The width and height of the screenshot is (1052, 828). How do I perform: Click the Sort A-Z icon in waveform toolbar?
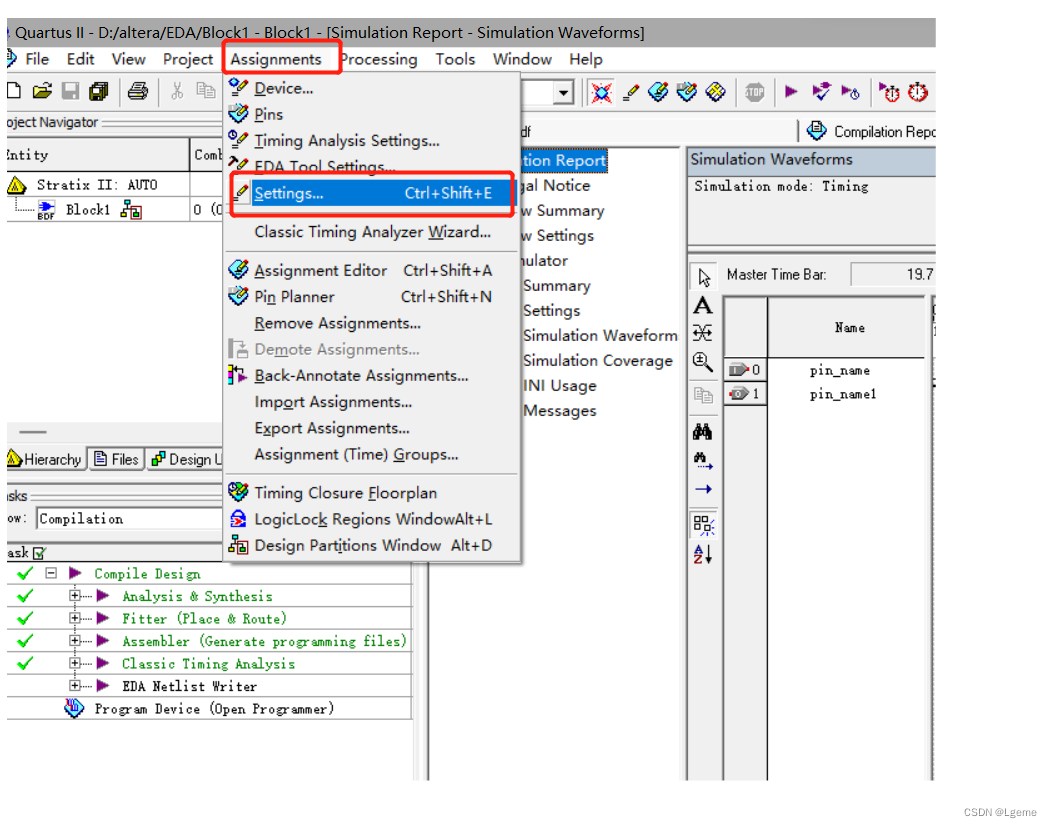coord(702,554)
